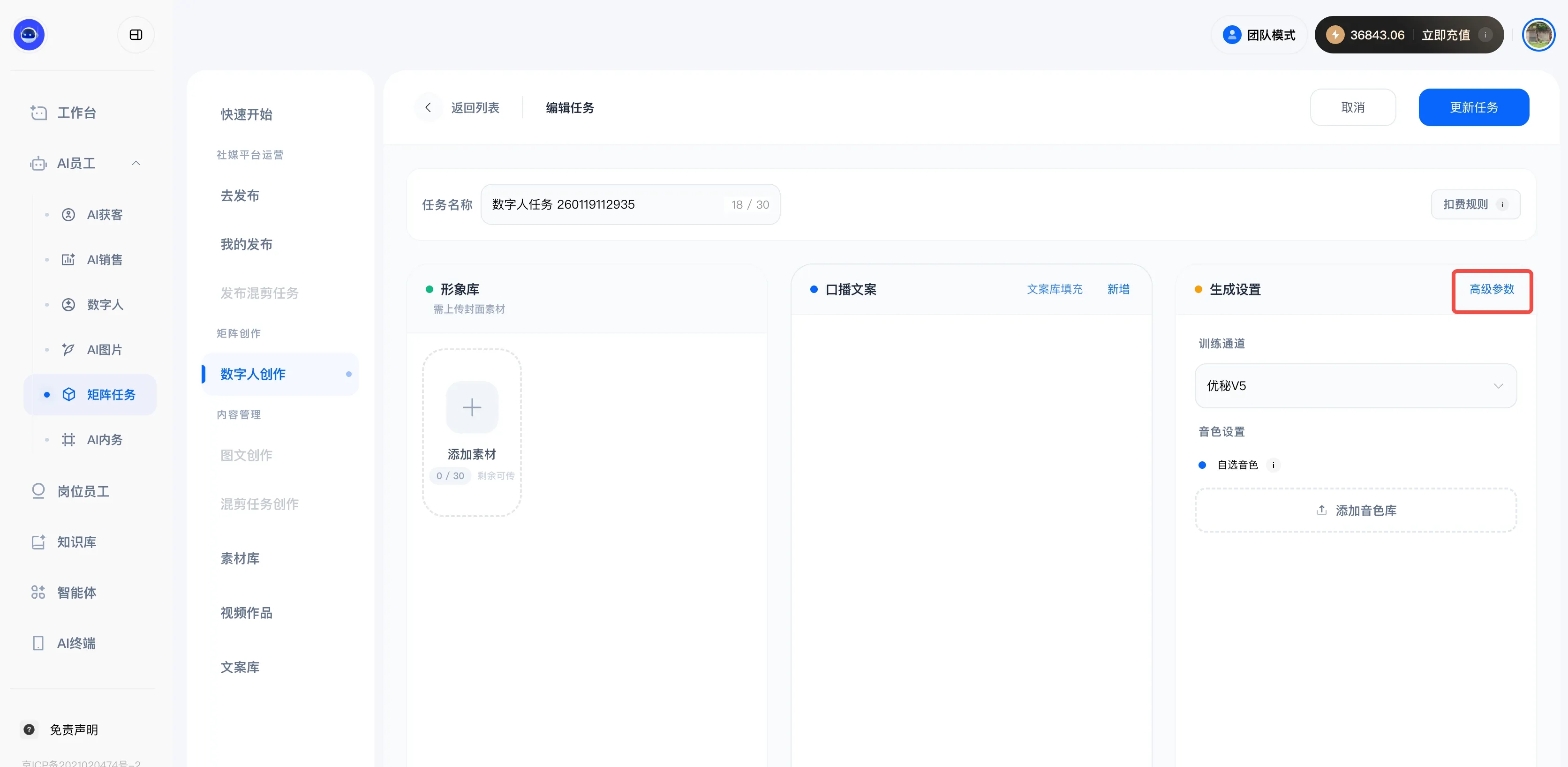Image resolution: width=1568 pixels, height=767 pixels.
Task: Click the 更新任务 button
Action: [1473, 108]
